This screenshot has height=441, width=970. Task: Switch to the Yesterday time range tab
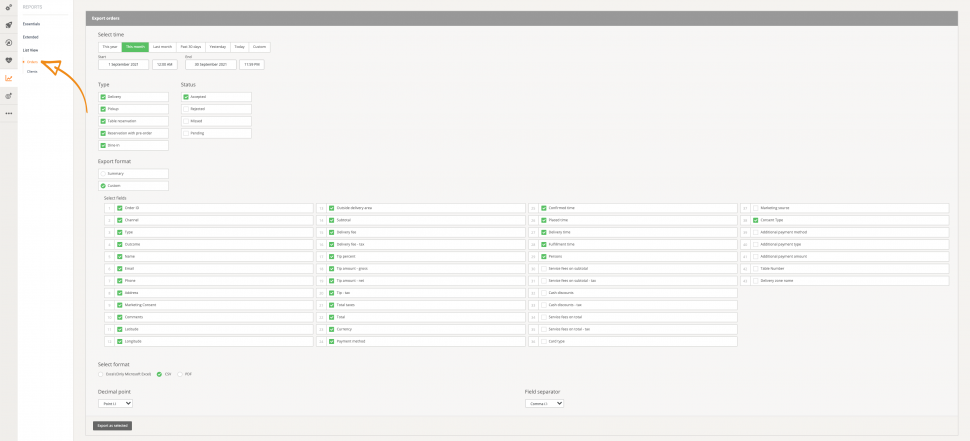(217, 47)
